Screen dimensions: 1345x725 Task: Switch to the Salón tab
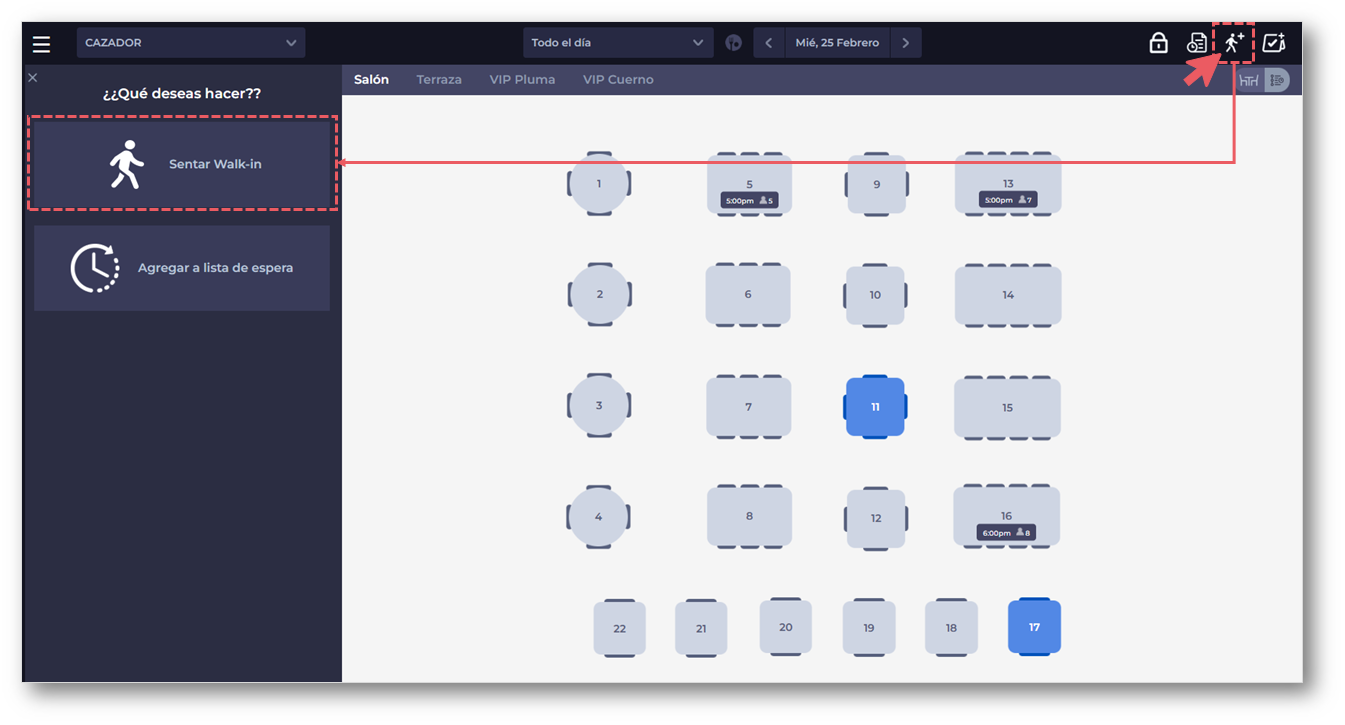pos(371,80)
